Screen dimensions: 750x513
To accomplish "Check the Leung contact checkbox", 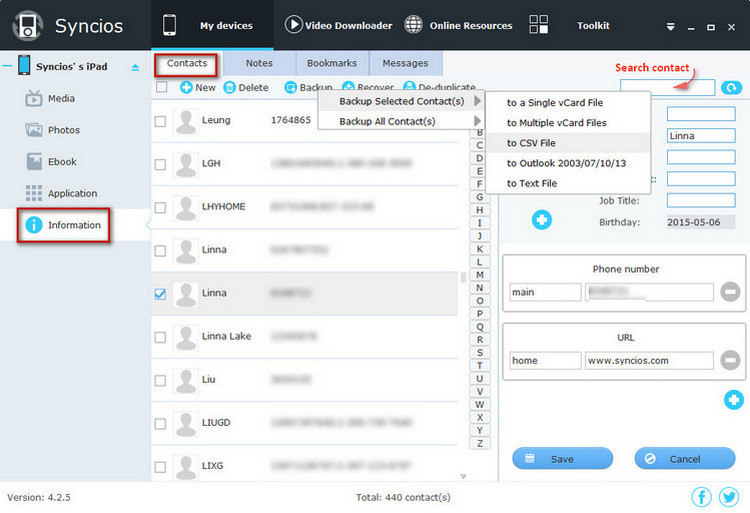I will (160, 121).
